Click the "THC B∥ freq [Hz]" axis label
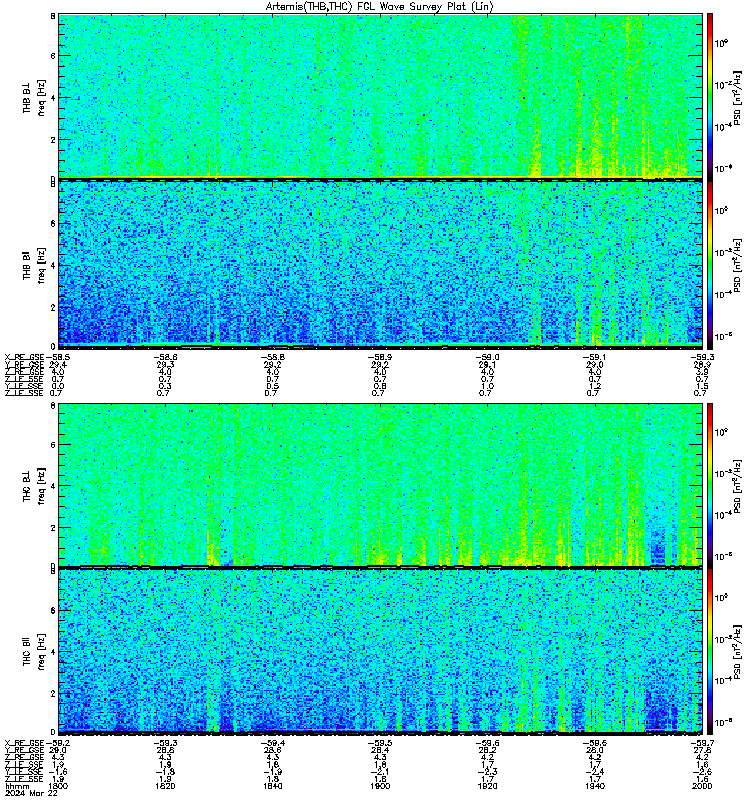The width and height of the screenshot is (750, 800). (x=34, y=652)
